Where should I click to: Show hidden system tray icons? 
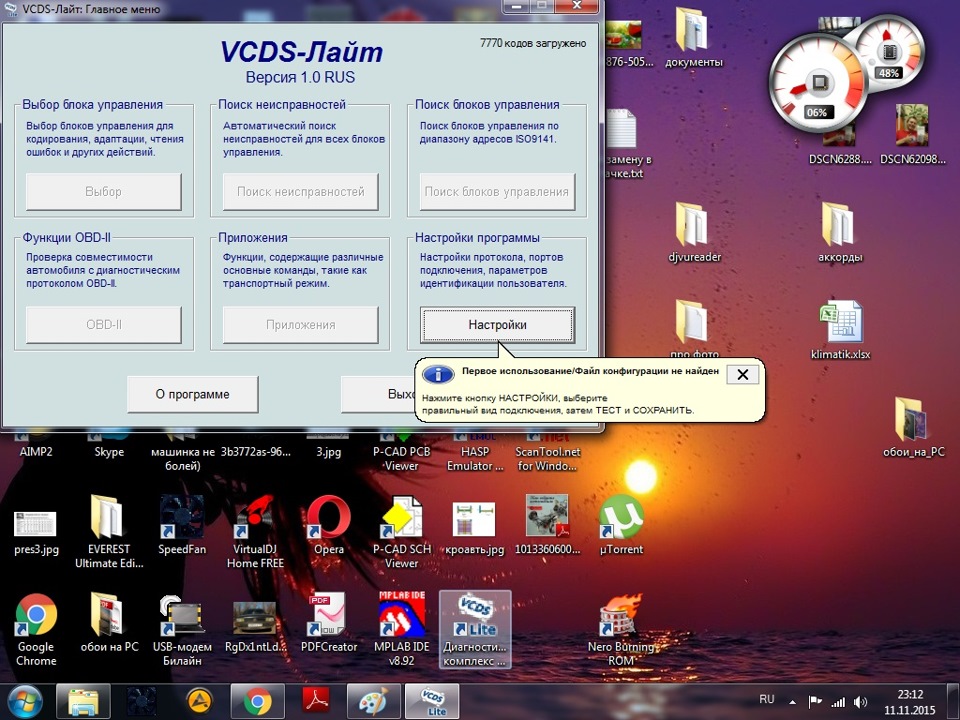click(x=792, y=702)
